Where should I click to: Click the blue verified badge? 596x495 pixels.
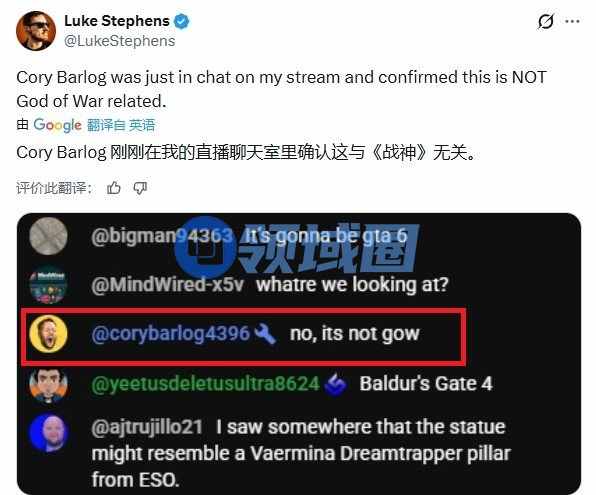(181, 21)
